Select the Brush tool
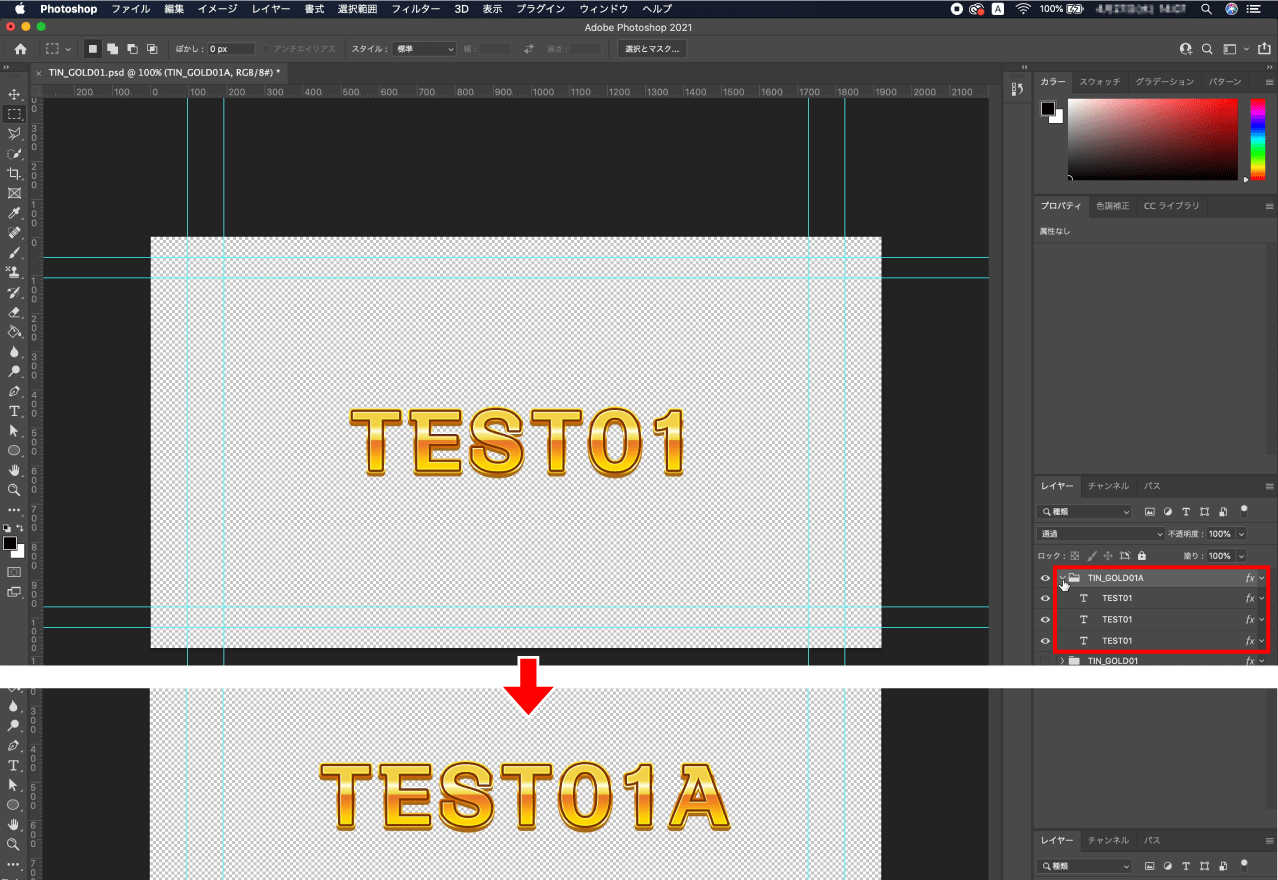 pos(14,253)
